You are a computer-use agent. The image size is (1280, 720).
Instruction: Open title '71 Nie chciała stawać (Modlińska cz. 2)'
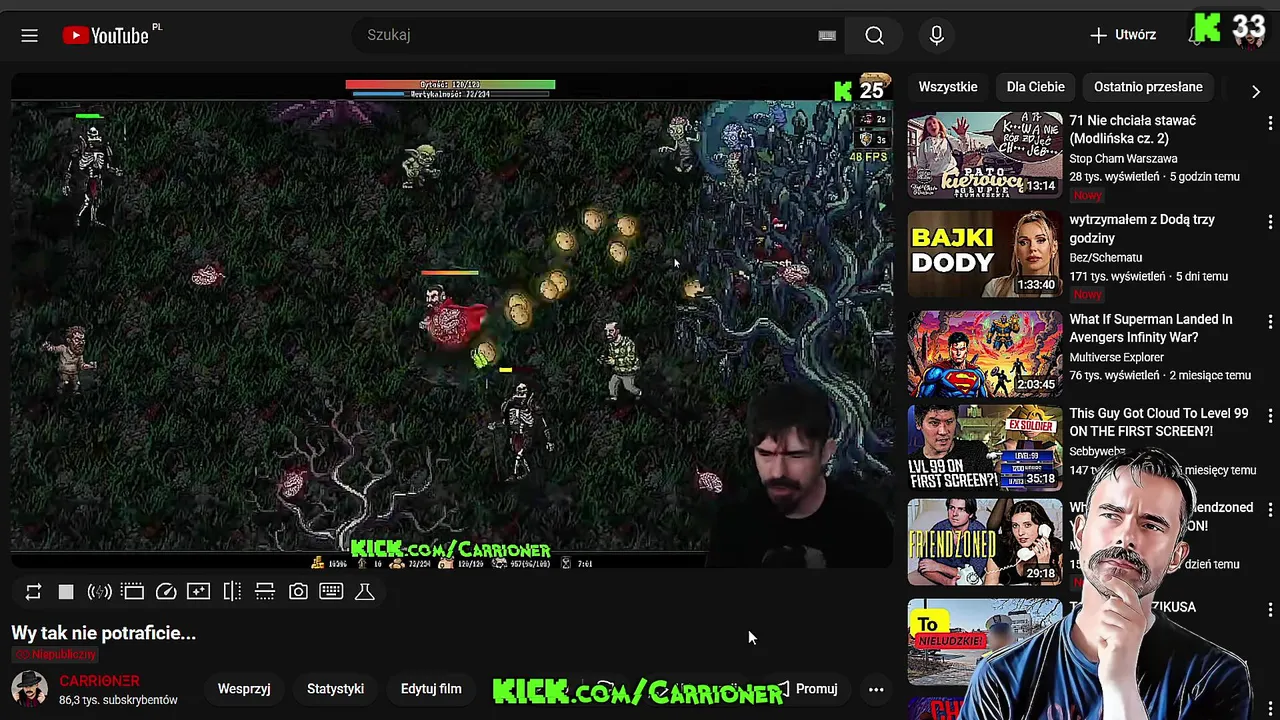click(1133, 129)
